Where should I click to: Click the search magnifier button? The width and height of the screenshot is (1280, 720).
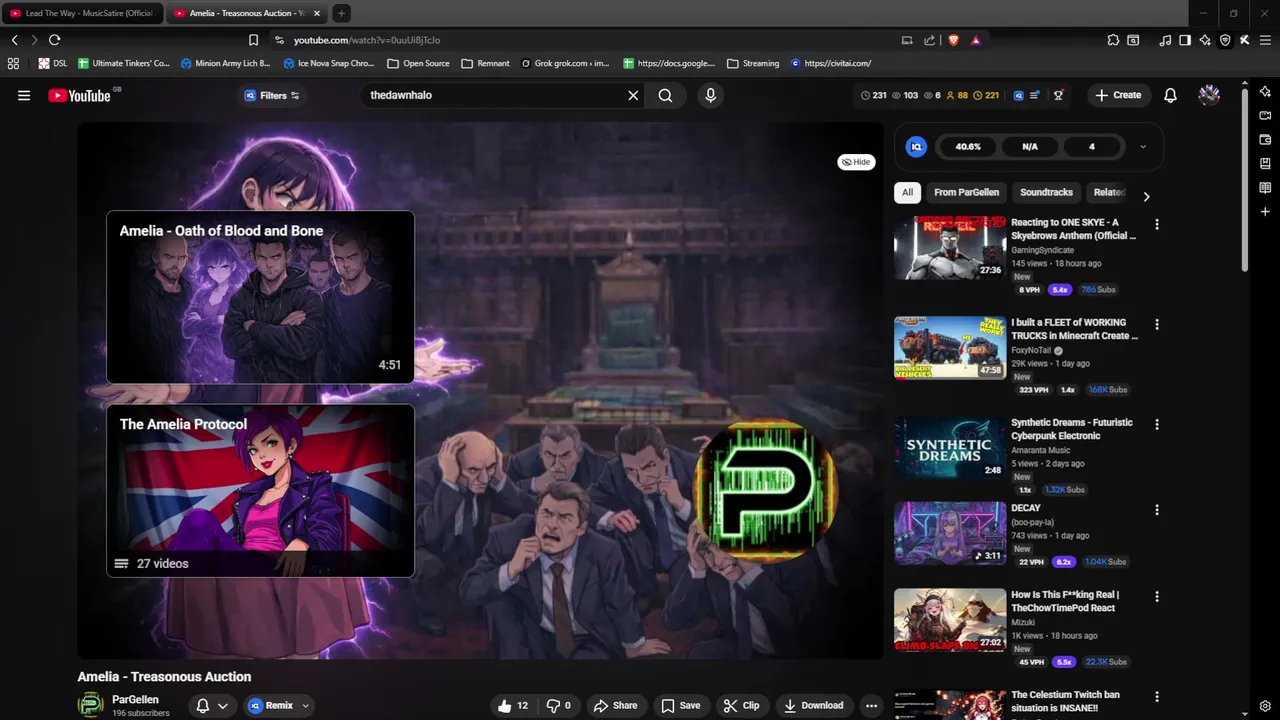pyautogui.click(x=666, y=95)
